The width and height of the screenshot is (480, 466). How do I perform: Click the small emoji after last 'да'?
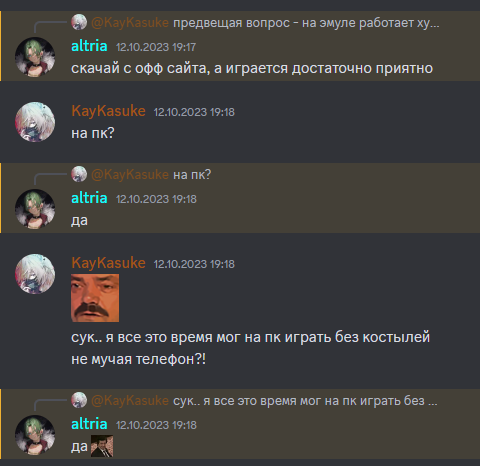[102, 446]
